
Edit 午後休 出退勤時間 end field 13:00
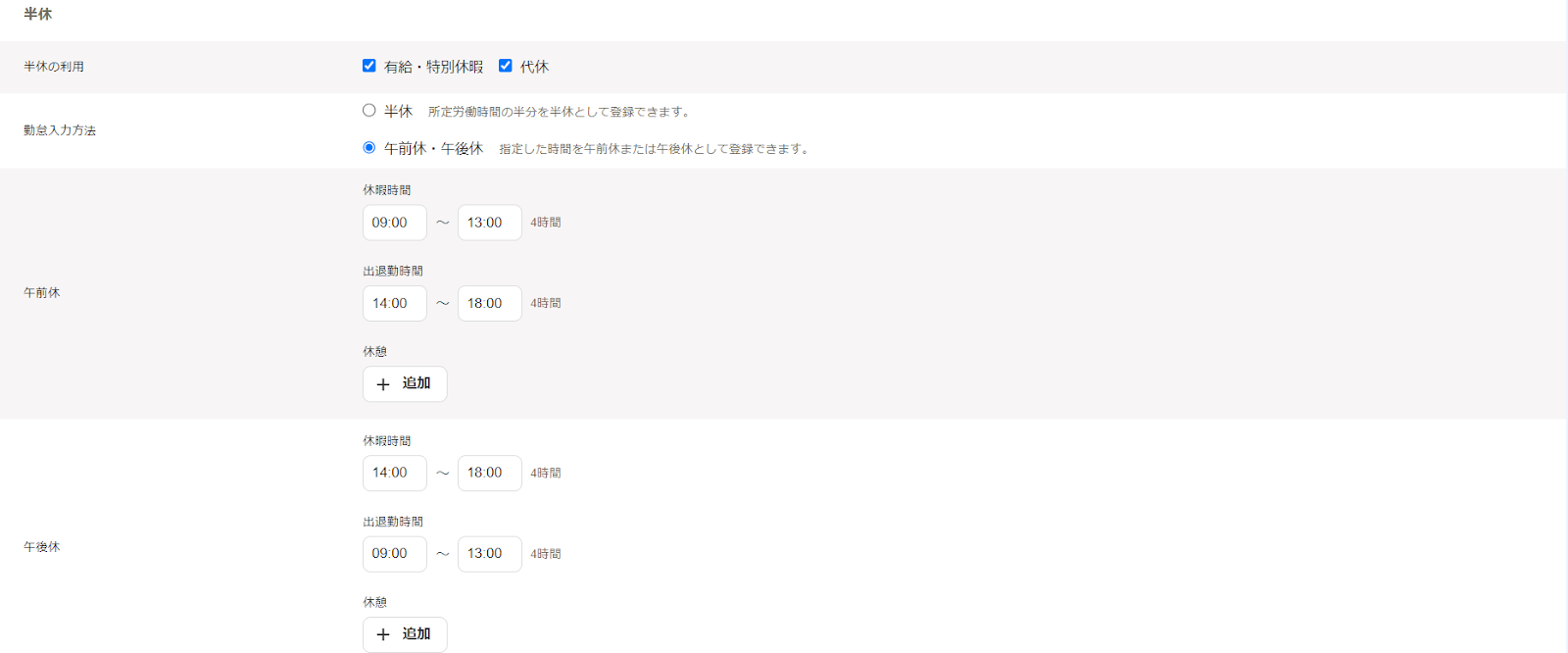tap(490, 554)
